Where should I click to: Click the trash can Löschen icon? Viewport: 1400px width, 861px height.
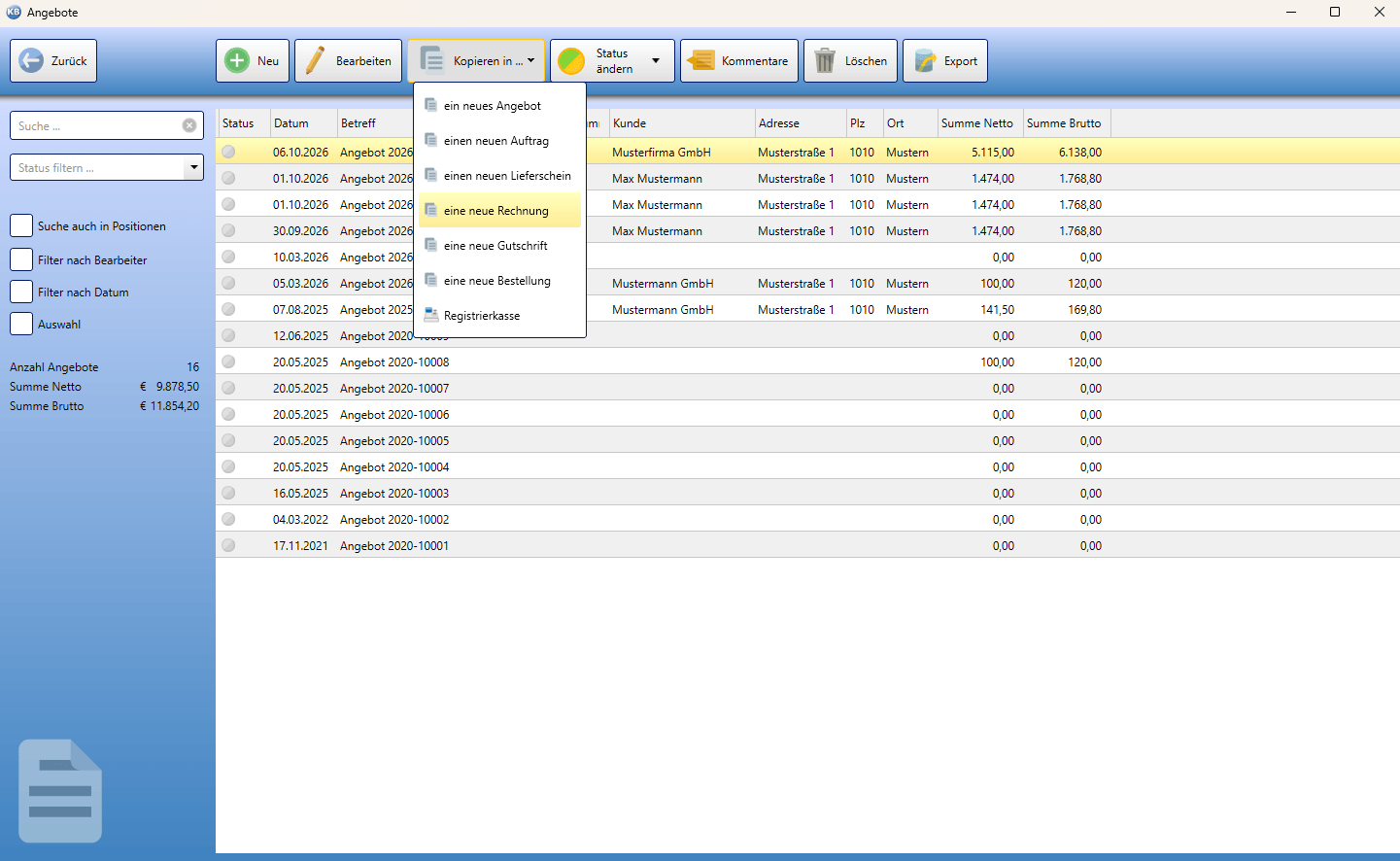[824, 60]
